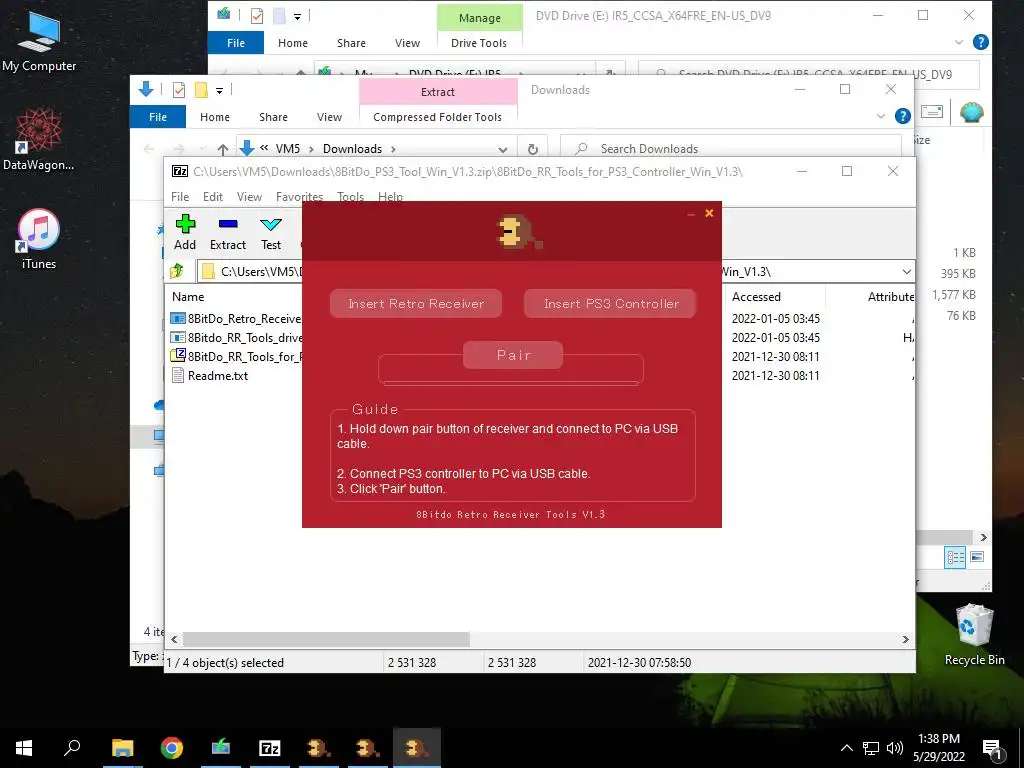Click the Insert Retro Receiver button
Screen dimensions: 1024x768
416,304
